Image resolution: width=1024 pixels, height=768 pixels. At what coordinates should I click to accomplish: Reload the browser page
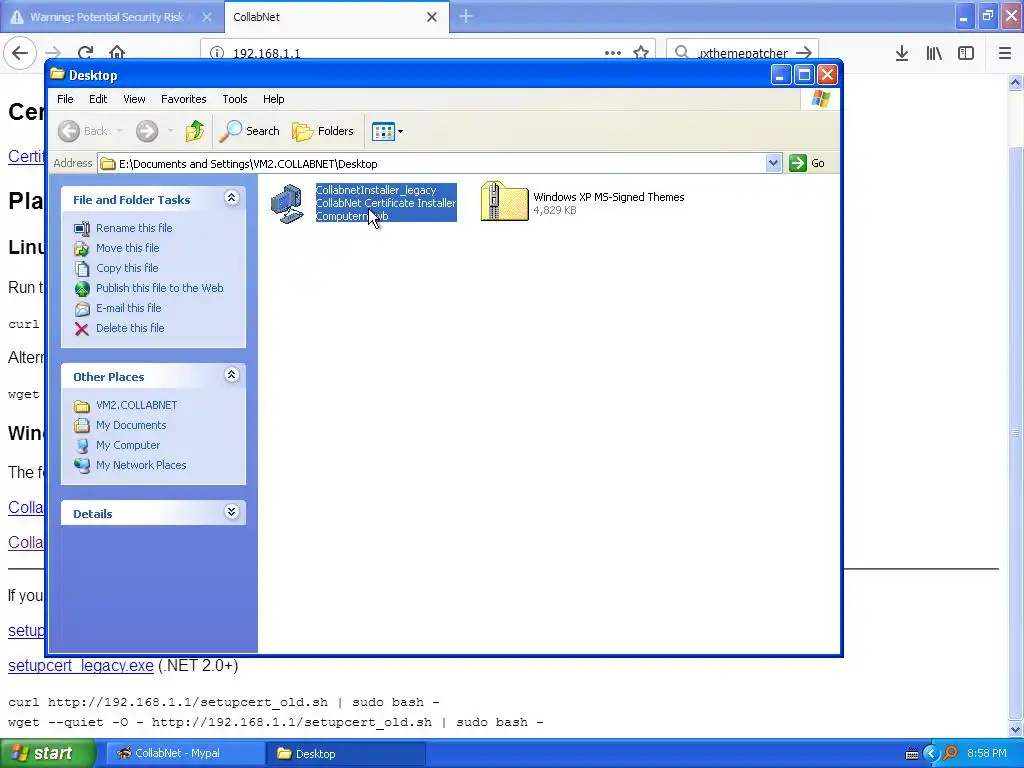tap(86, 53)
